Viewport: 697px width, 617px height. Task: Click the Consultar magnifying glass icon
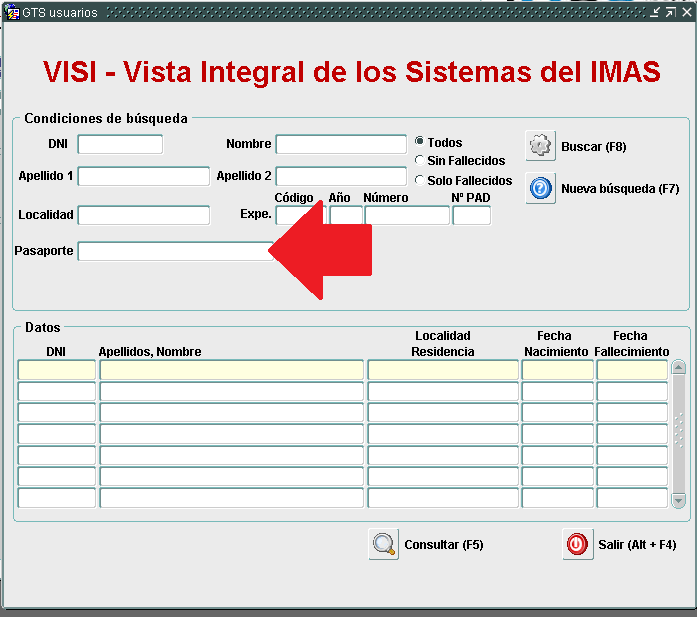(x=384, y=545)
